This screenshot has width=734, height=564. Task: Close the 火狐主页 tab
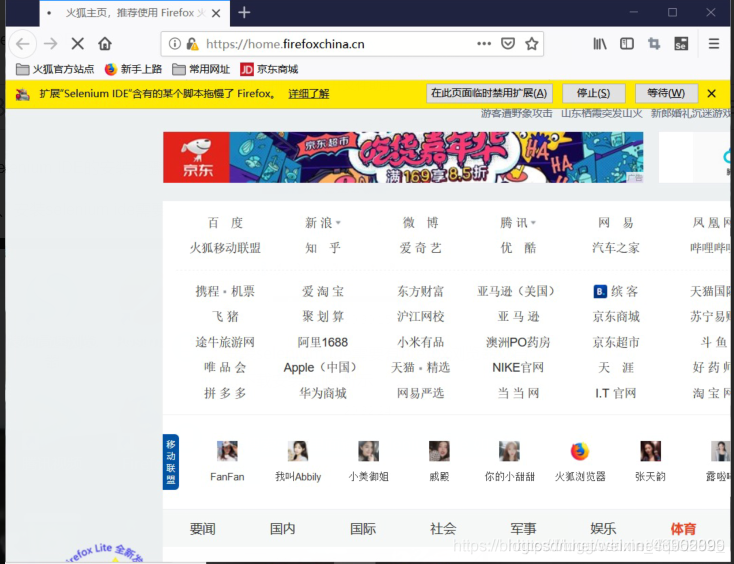[216, 14]
